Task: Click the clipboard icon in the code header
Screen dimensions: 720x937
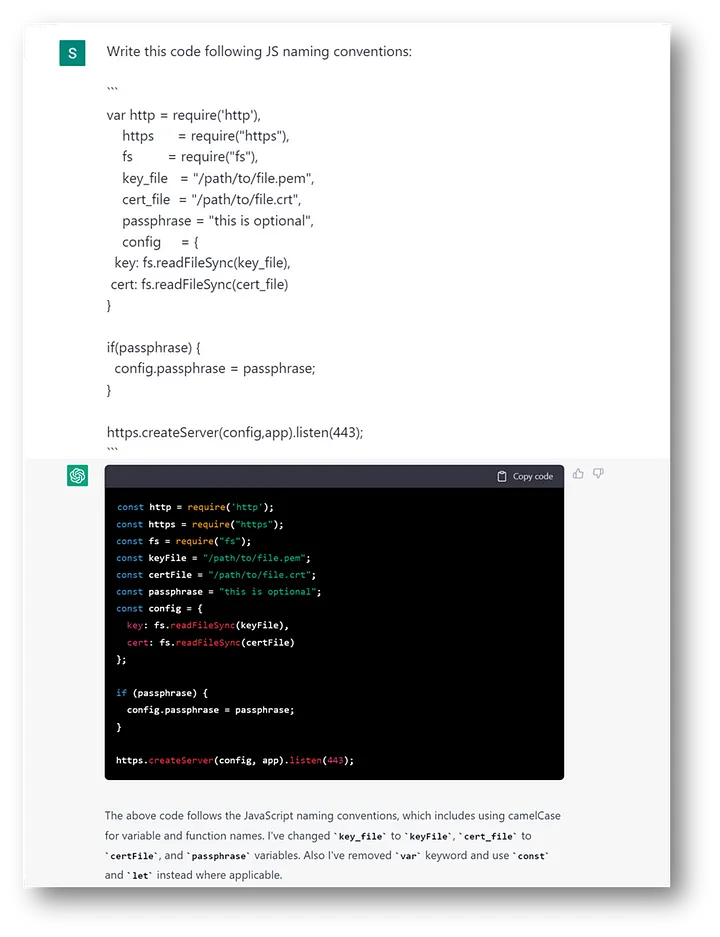Action: 502,477
